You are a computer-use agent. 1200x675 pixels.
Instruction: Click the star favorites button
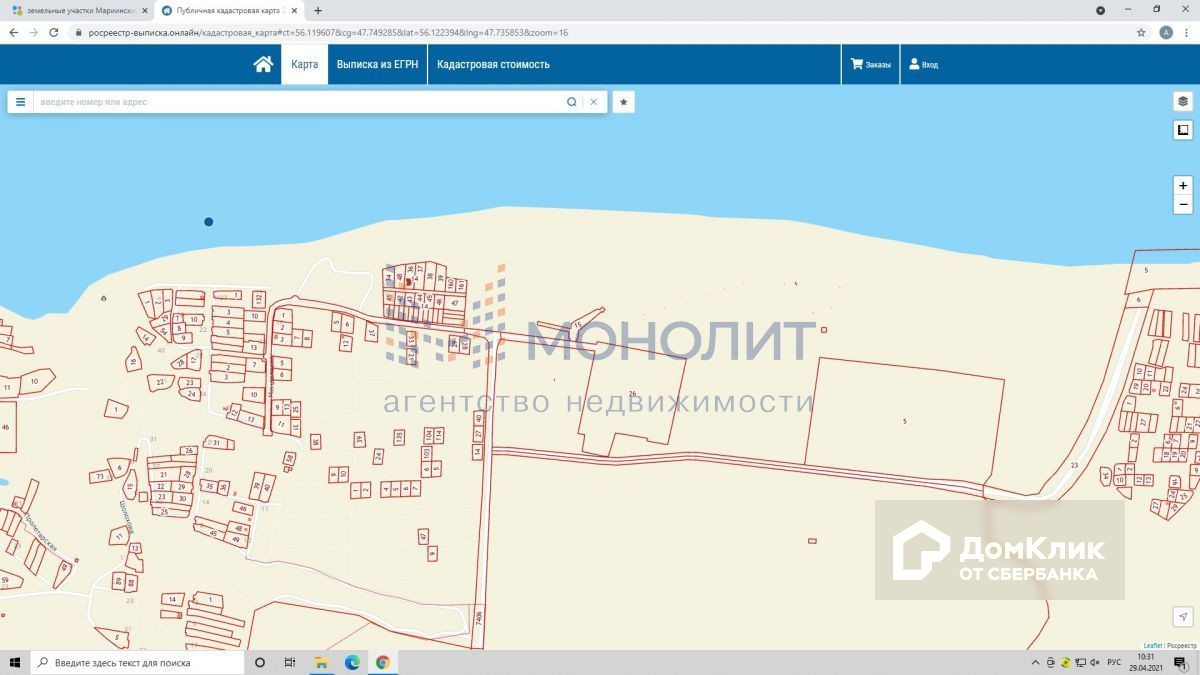coord(623,102)
